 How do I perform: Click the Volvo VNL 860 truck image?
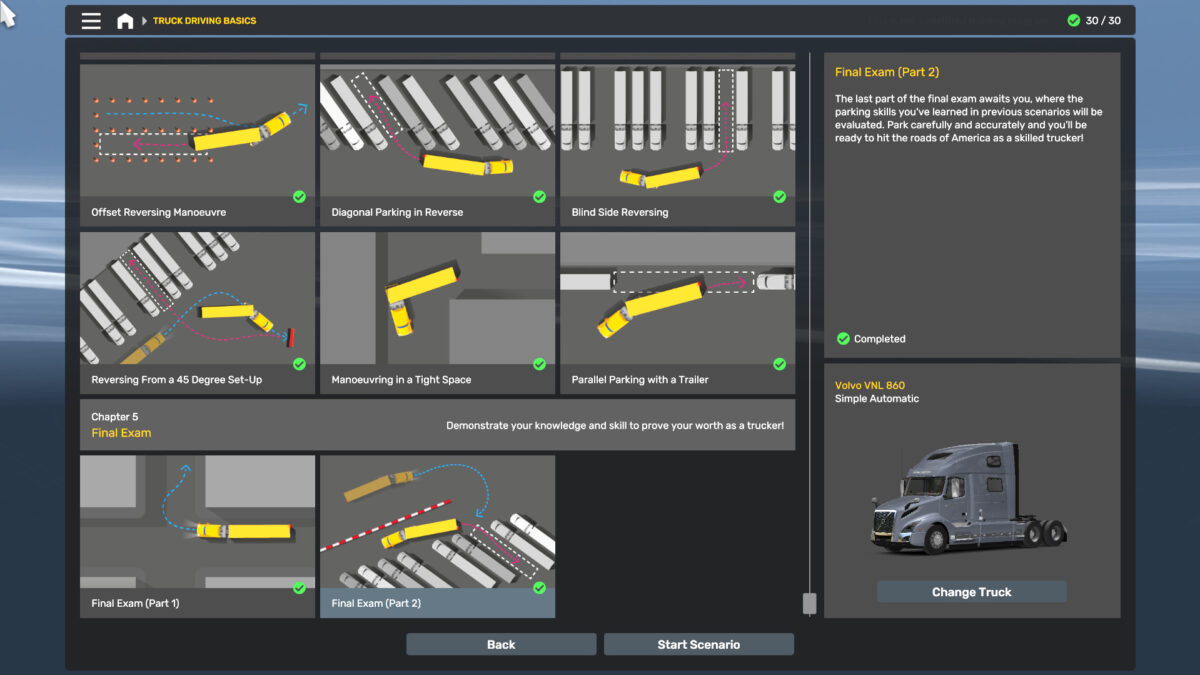point(968,497)
